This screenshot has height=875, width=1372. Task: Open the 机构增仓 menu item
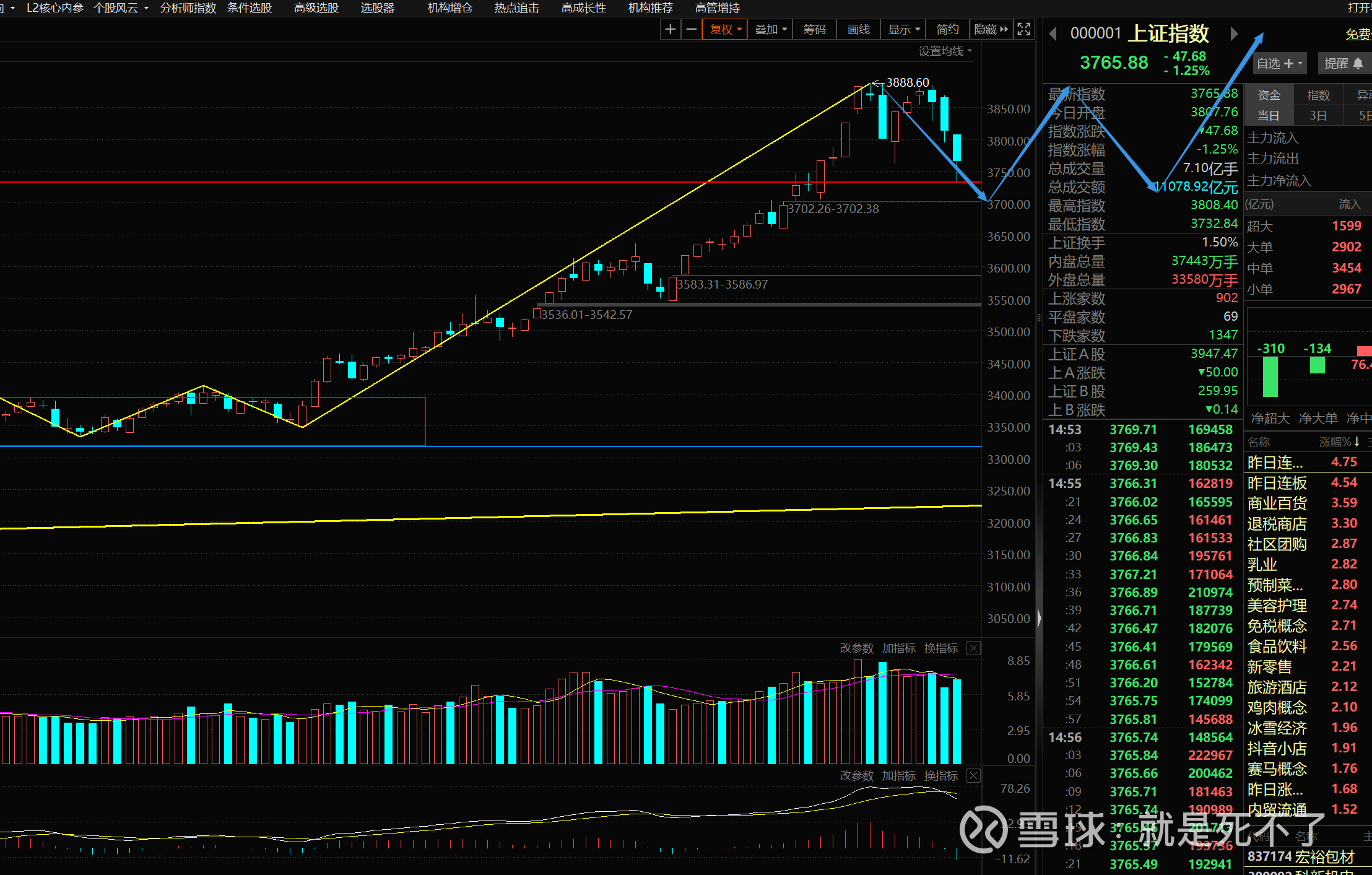click(x=449, y=8)
